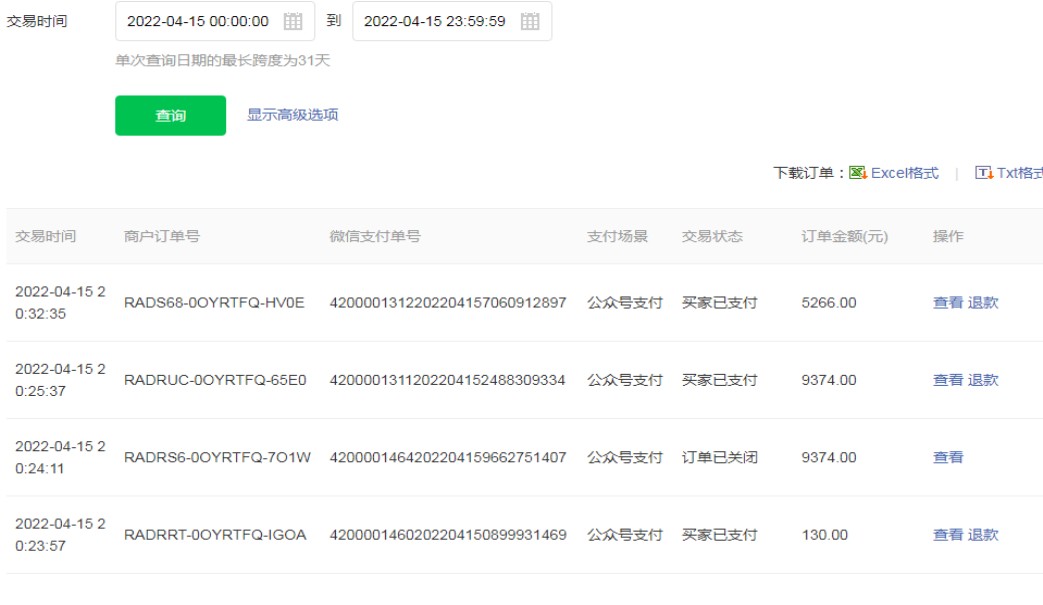Click start time input 2022-04-15 00:00:00

(198, 21)
